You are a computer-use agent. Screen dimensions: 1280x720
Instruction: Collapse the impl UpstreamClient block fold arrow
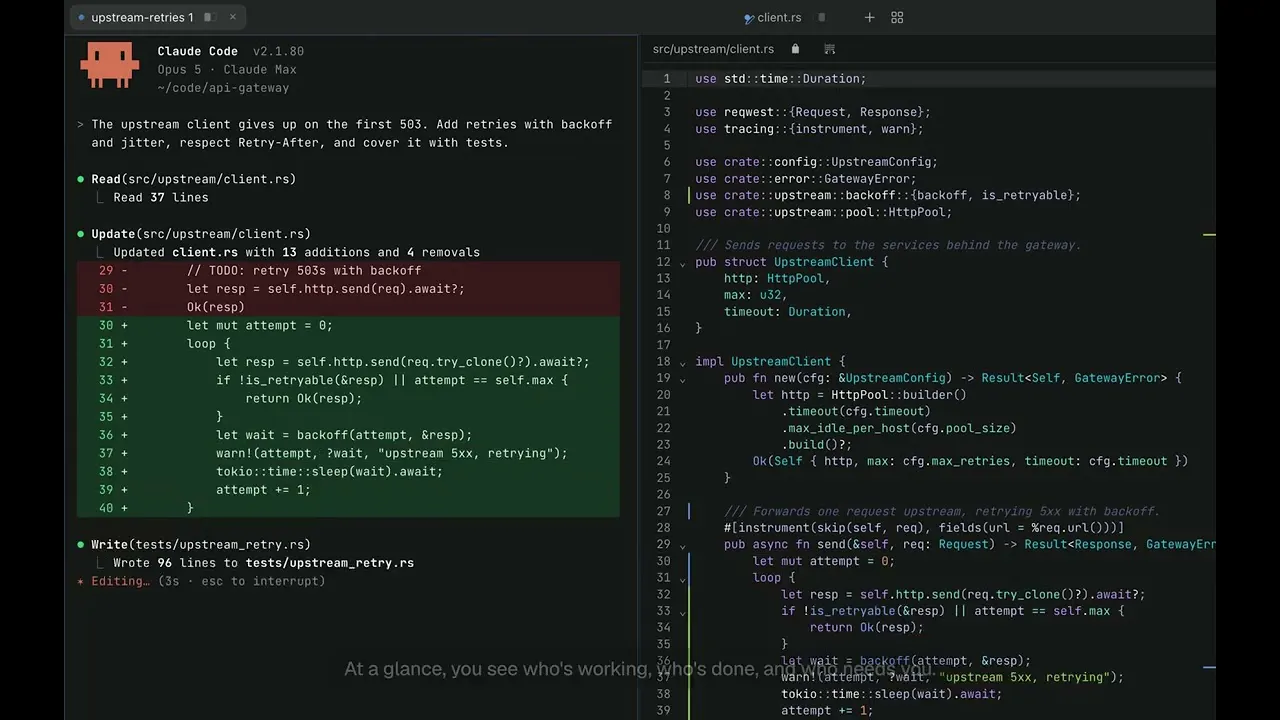(683, 363)
